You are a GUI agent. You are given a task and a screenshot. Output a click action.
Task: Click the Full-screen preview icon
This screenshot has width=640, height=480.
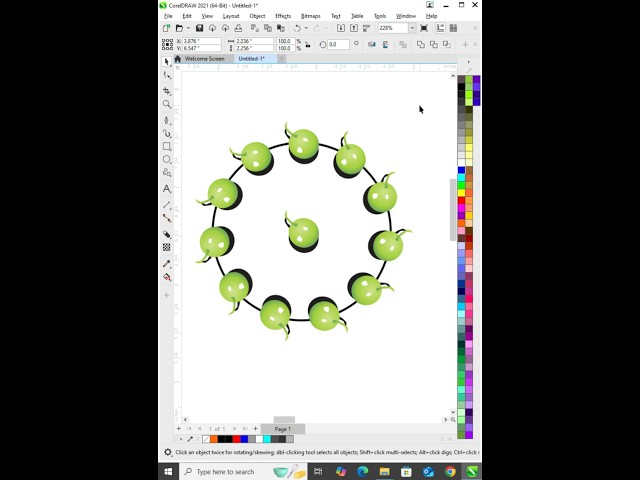(424, 28)
